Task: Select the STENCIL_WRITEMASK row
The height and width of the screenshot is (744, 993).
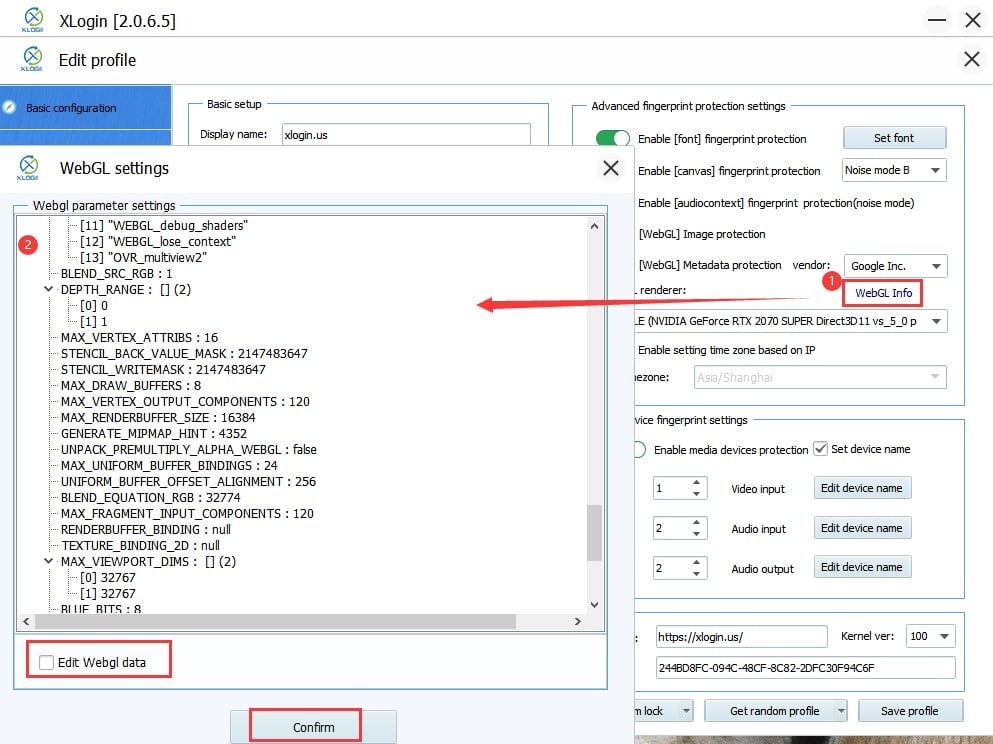Action: click(x=163, y=369)
